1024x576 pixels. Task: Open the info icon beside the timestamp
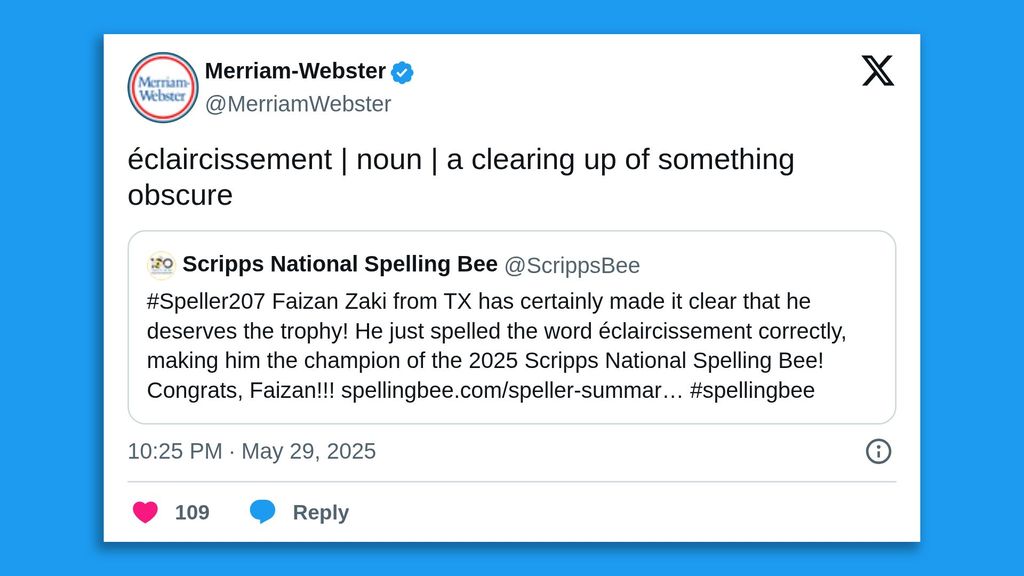pos(878,451)
